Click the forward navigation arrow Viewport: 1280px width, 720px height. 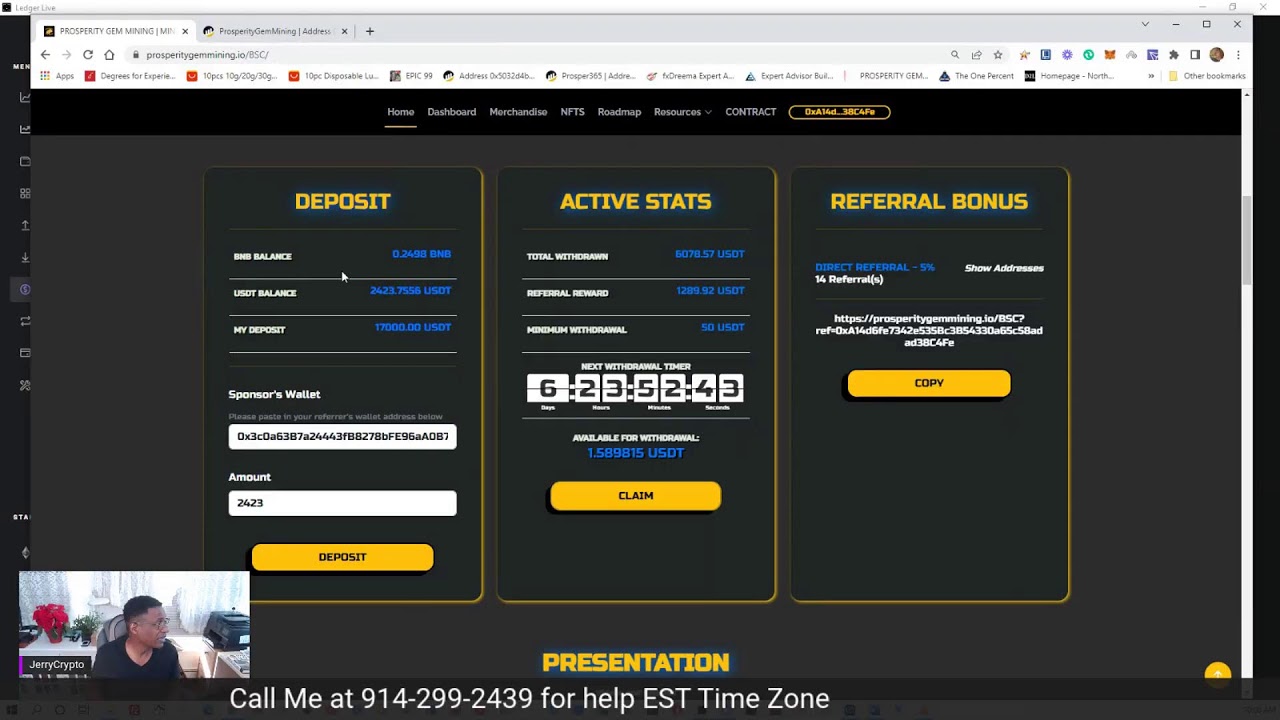pos(66,55)
